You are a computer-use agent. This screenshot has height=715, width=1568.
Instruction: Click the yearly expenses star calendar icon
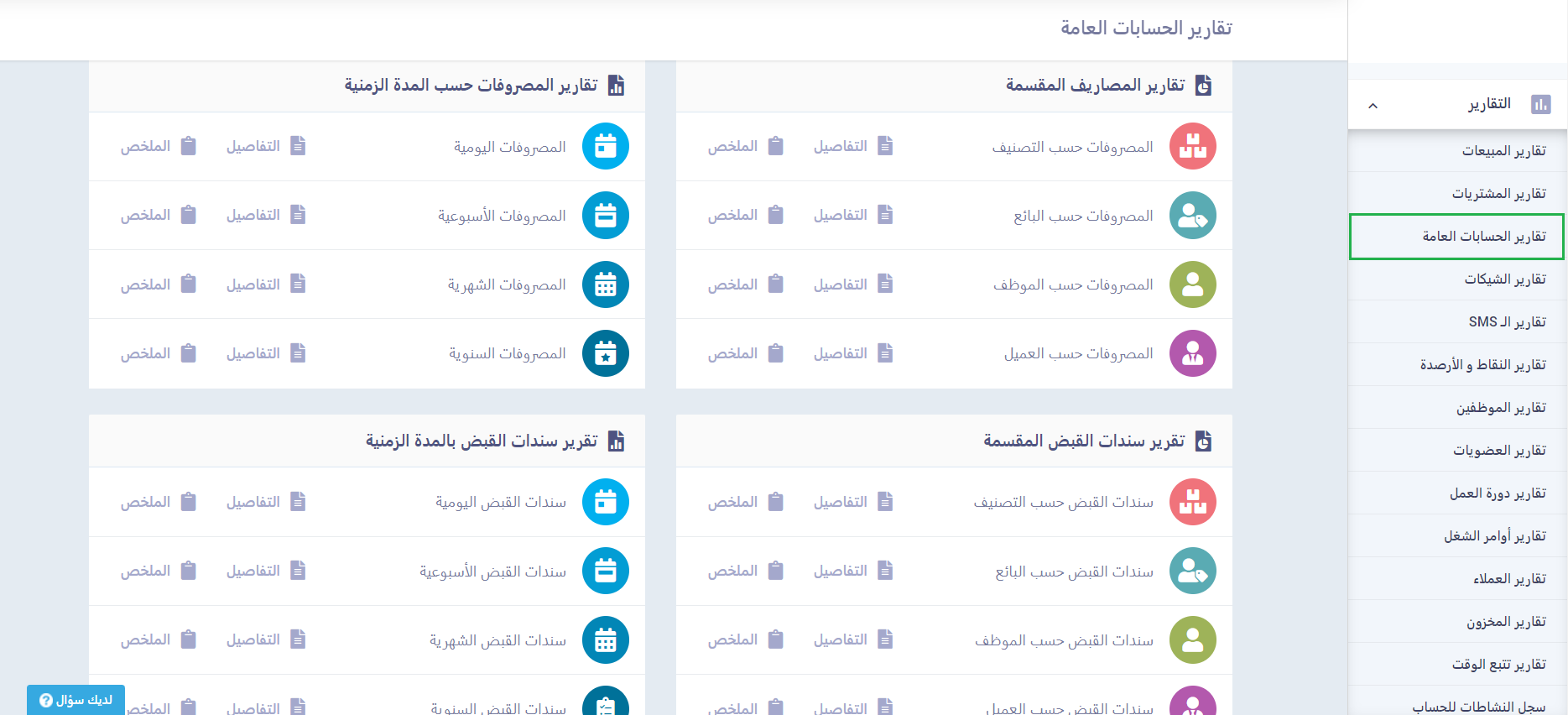pyautogui.click(x=605, y=353)
